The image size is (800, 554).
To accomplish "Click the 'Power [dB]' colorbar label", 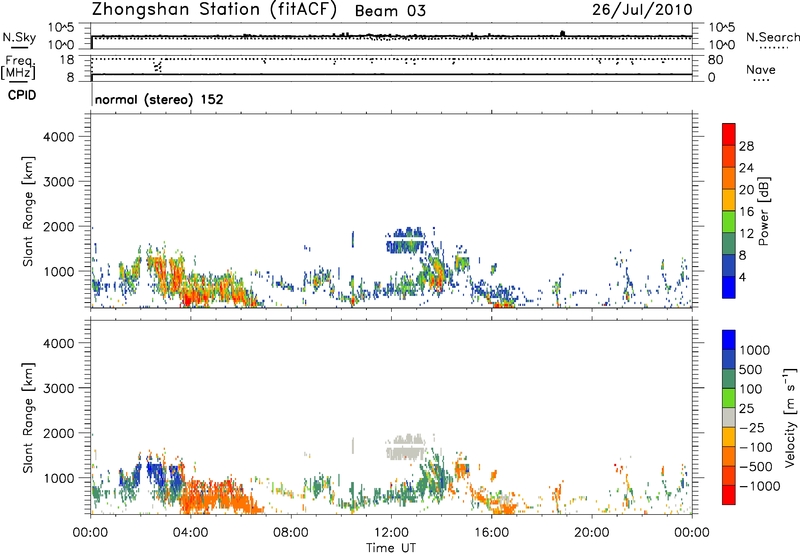I will click(x=763, y=211).
